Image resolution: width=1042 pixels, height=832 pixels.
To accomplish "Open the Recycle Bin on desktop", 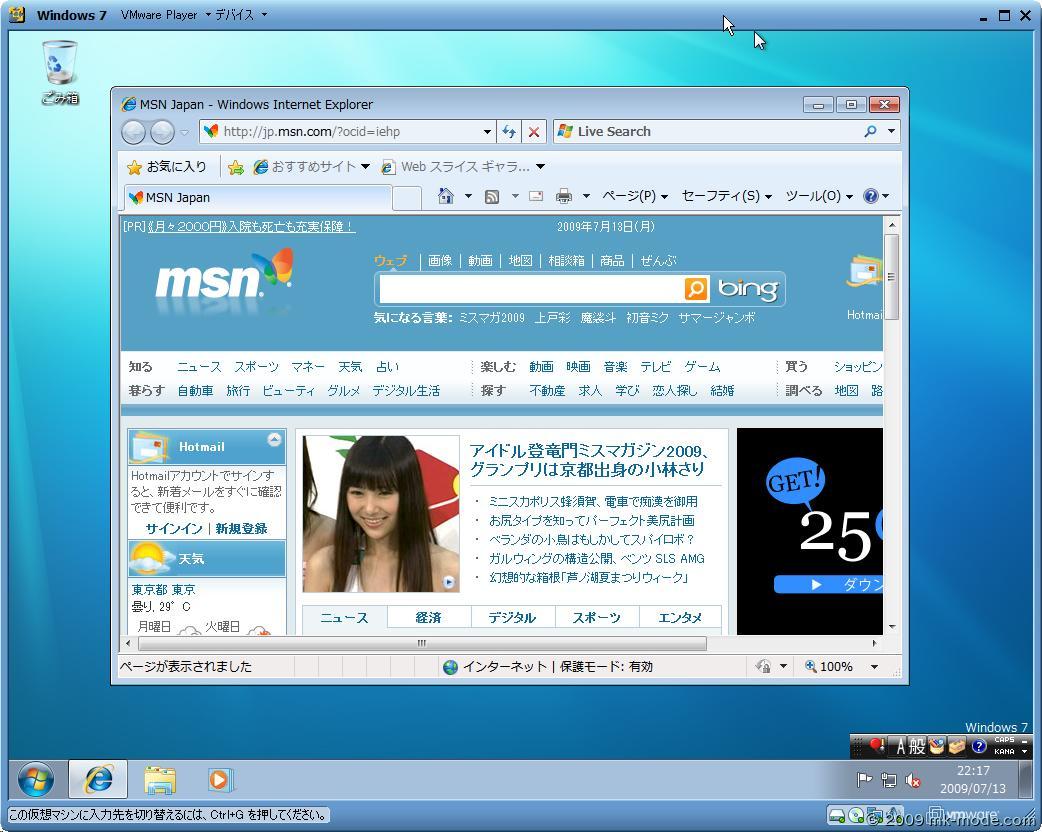I will [60, 70].
